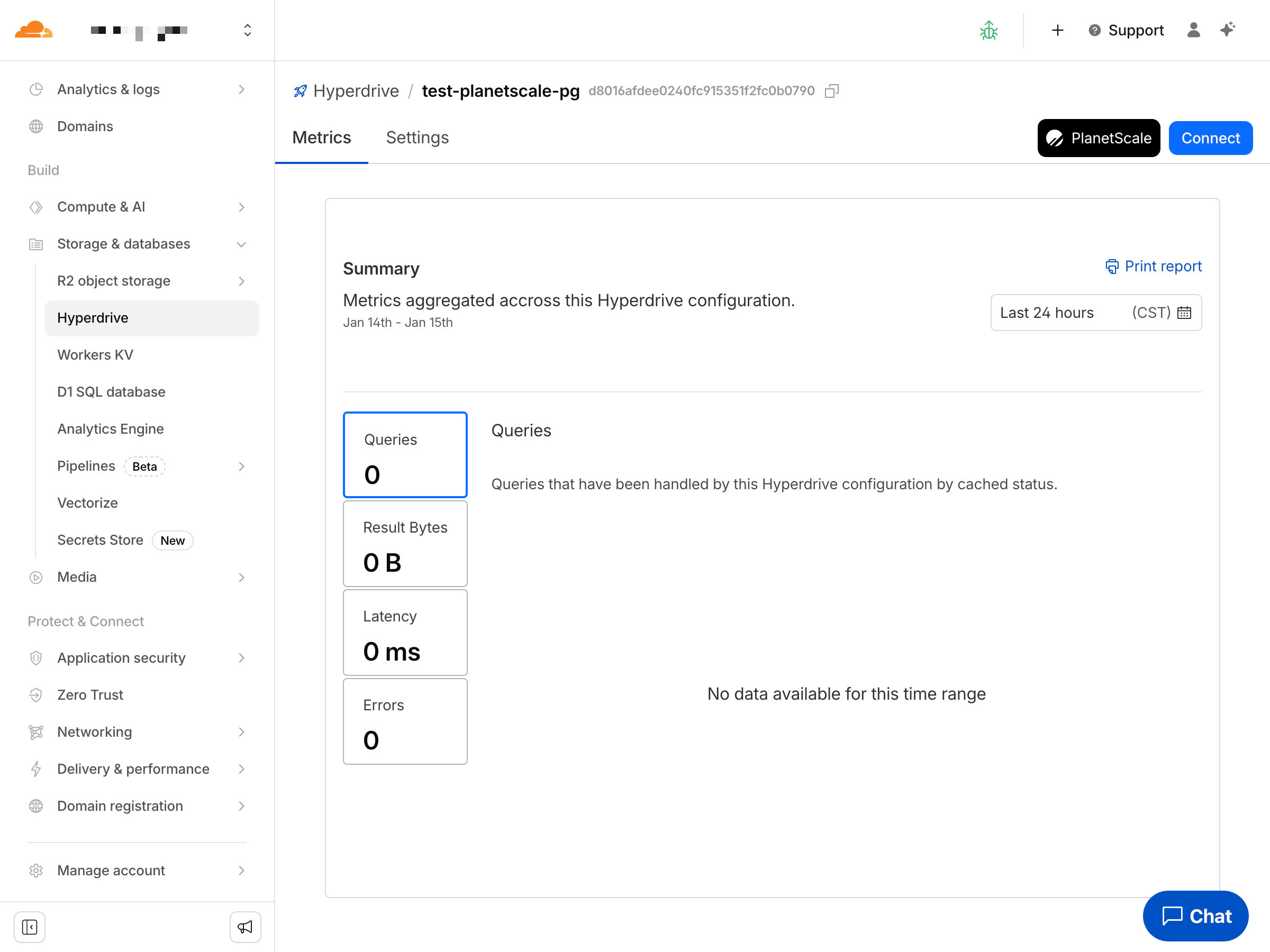Image resolution: width=1270 pixels, height=952 pixels.
Task: Open the user profile icon
Action: (1193, 31)
